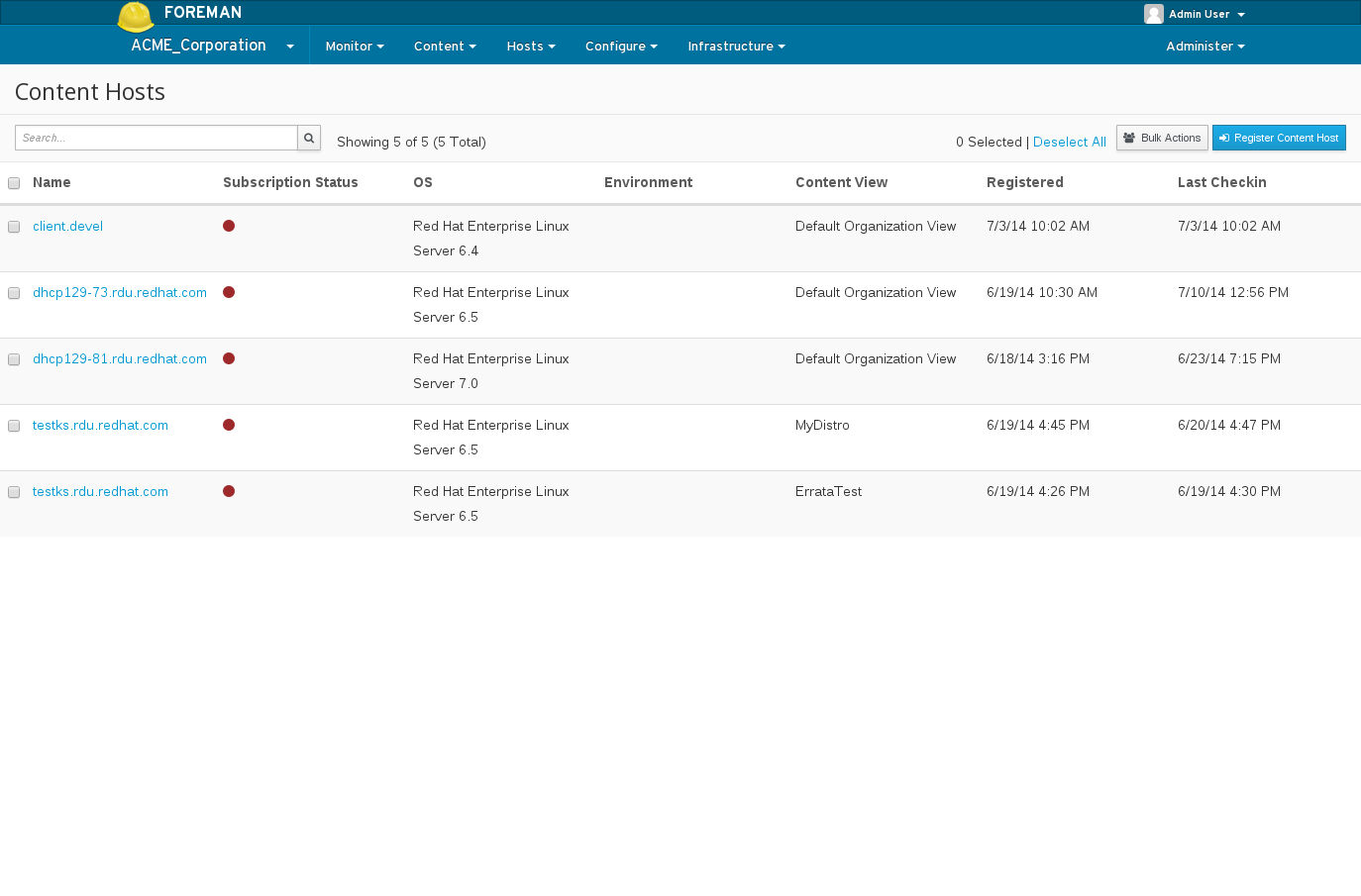Image resolution: width=1361 pixels, height=896 pixels.
Task: Click '6/19/14 10:30 AM' registered cell
Action: pos(1042,292)
